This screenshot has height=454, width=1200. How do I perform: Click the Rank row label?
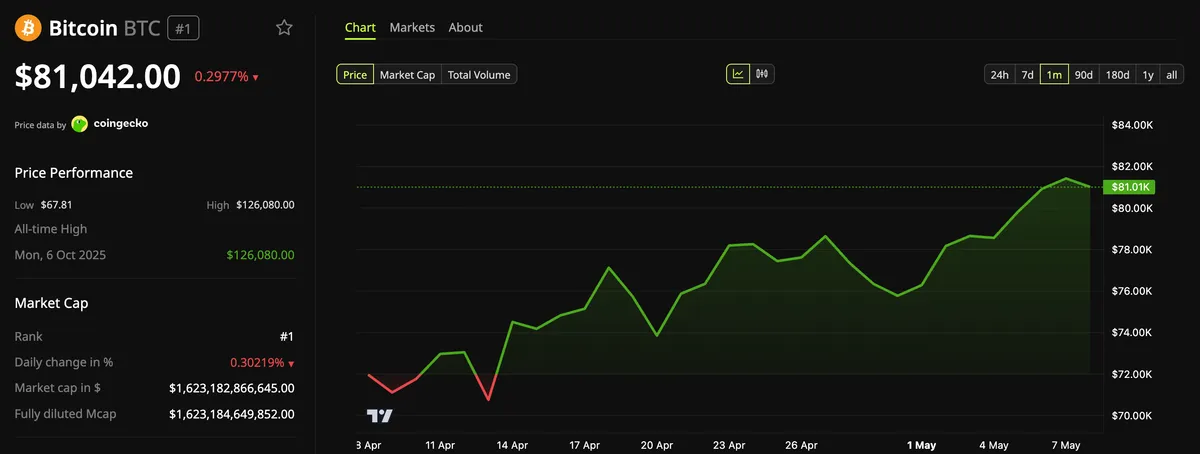click(x=29, y=337)
